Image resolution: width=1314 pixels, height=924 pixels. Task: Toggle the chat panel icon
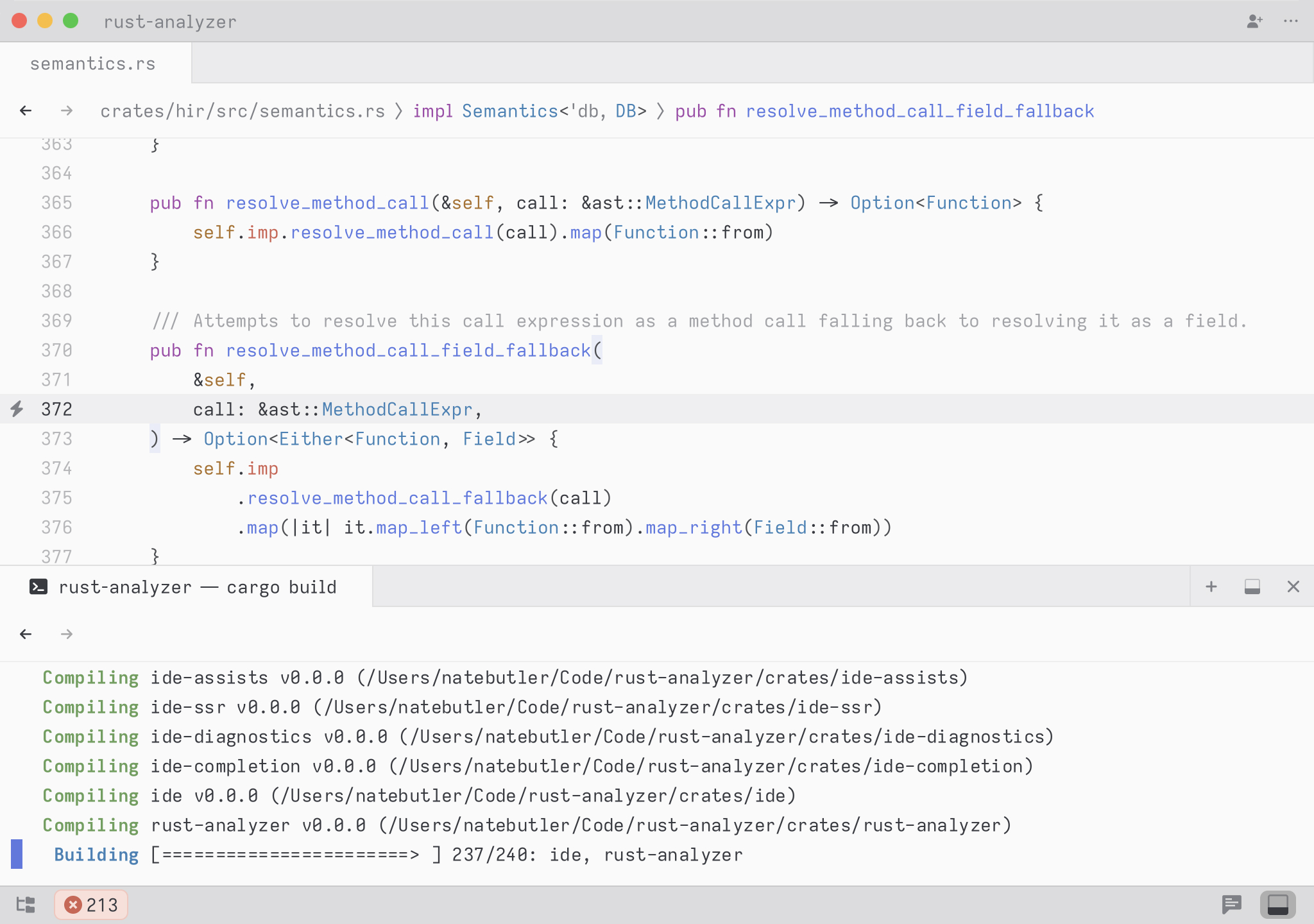[x=1231, y=905]
